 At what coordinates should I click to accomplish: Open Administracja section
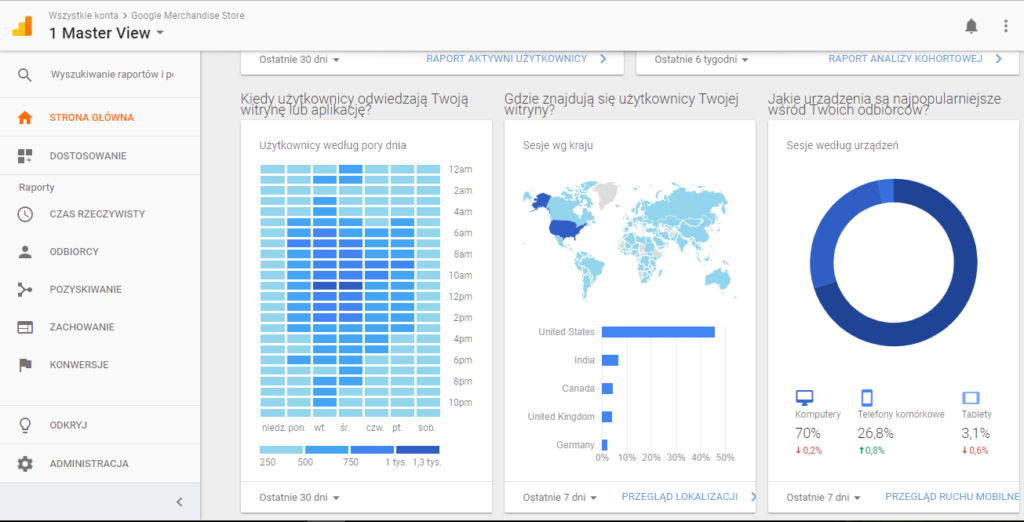(x=100, y=464)
